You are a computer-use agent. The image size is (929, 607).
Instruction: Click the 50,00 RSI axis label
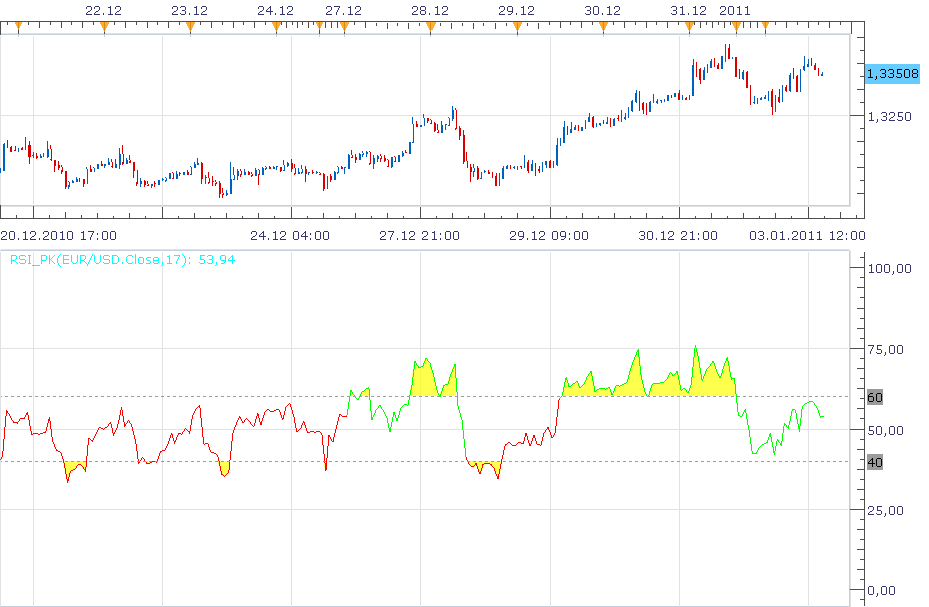pyautogui.click(x=886, y=431)
